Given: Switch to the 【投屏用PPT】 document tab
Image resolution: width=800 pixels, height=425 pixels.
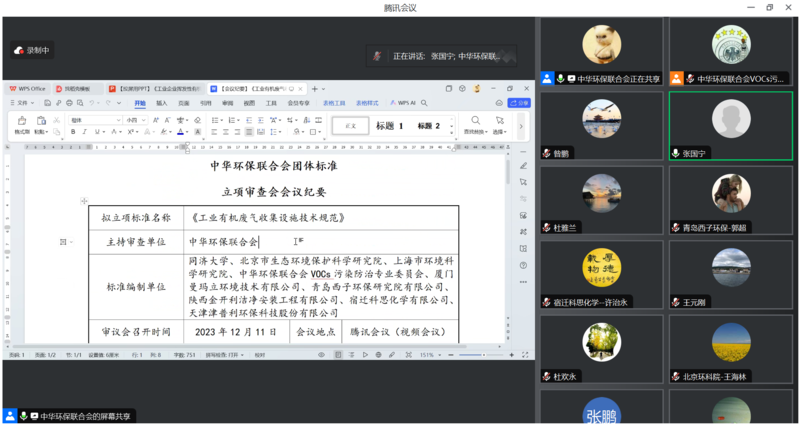Looking at the screenshot, I should pyautogui.click(x=155, y=89).
